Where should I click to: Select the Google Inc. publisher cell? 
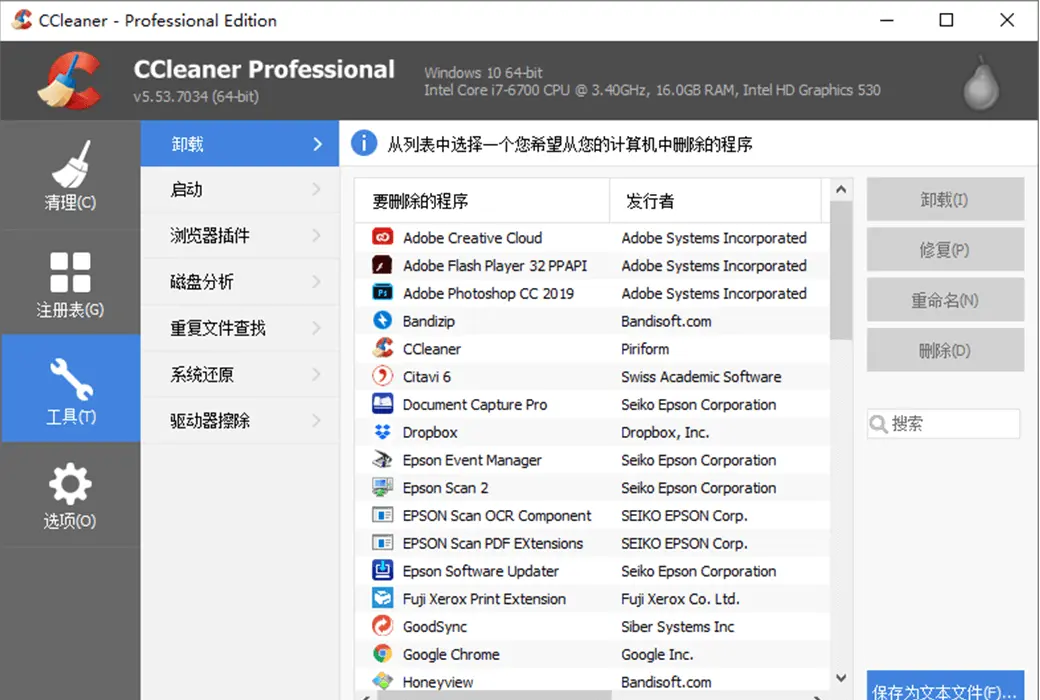click(657, 655)
